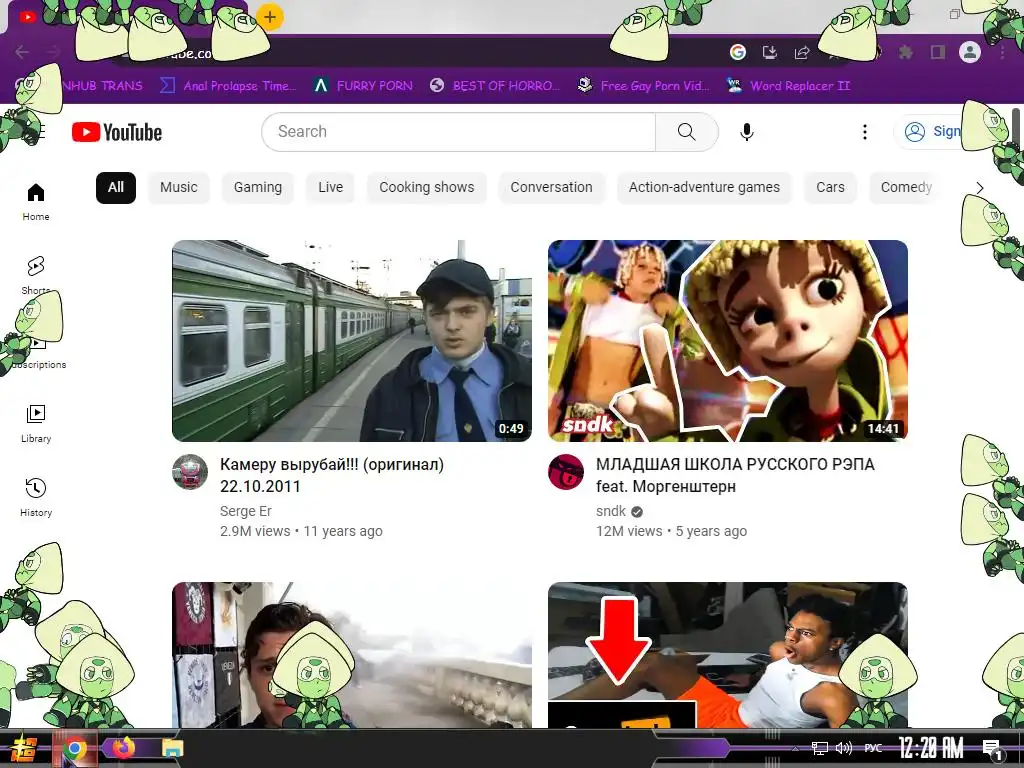
Task: Focus the YouTube Search field
Action: [458, 132]
